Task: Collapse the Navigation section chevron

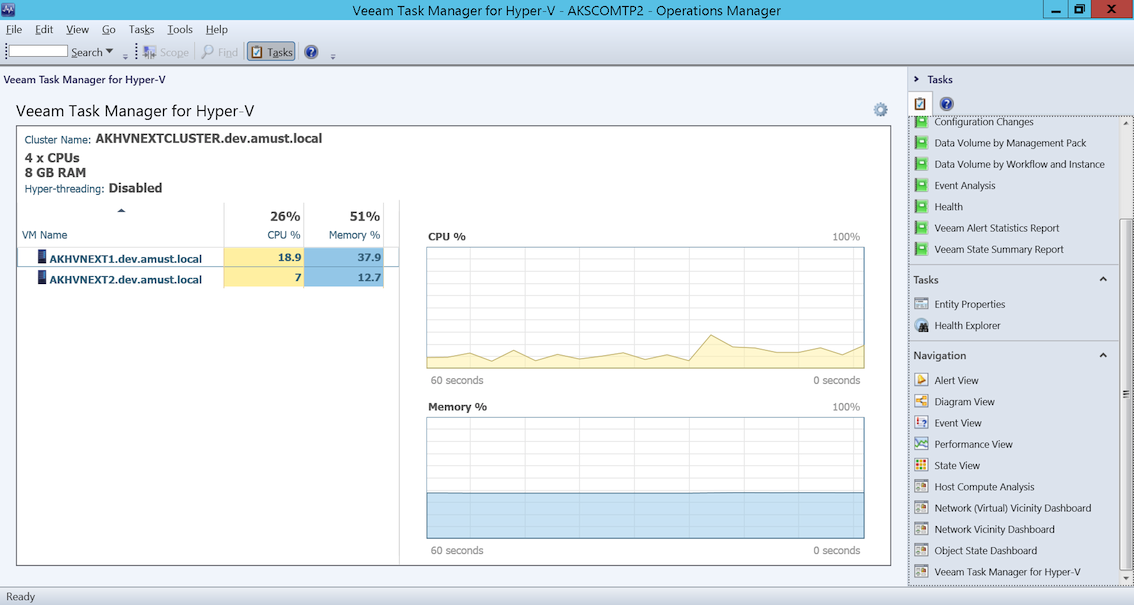Action: point(1103,356)
